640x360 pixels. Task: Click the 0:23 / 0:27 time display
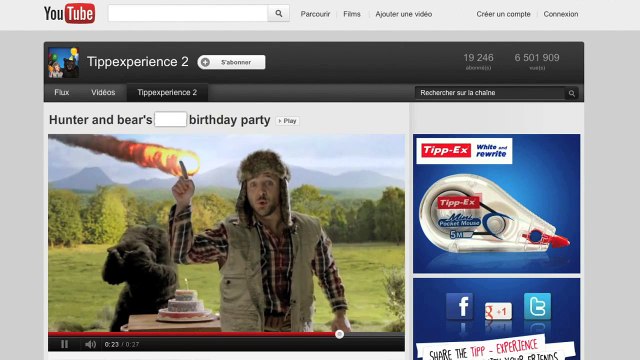[122, 344]
